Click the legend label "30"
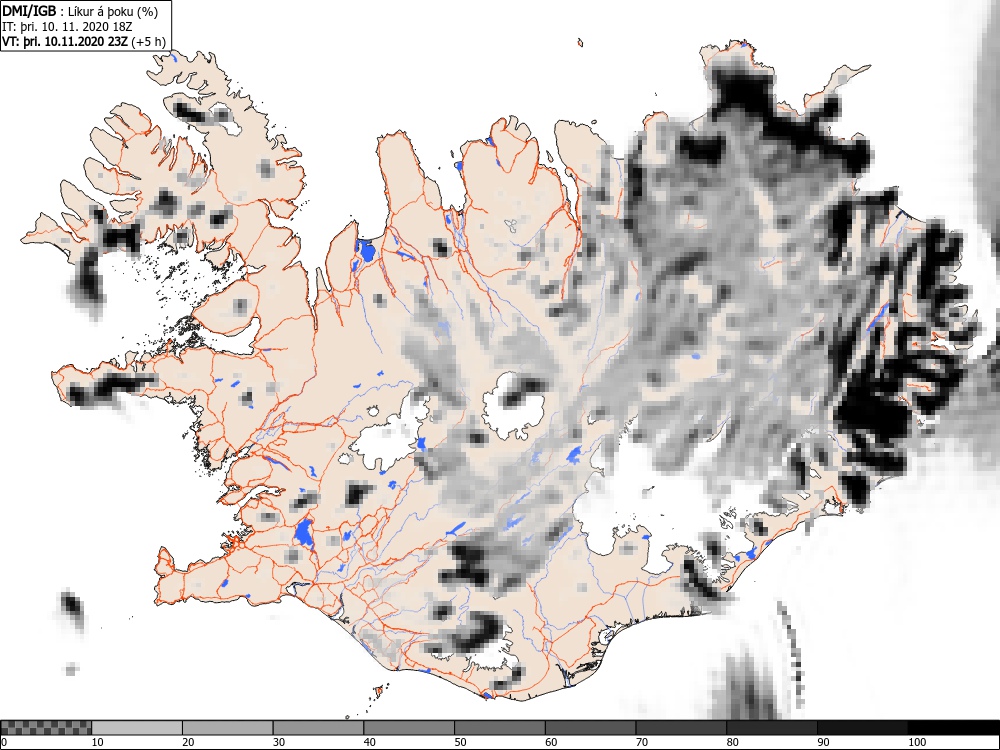Image resolution: width=1000 pixels, height=750 pixels. point(279,742)
